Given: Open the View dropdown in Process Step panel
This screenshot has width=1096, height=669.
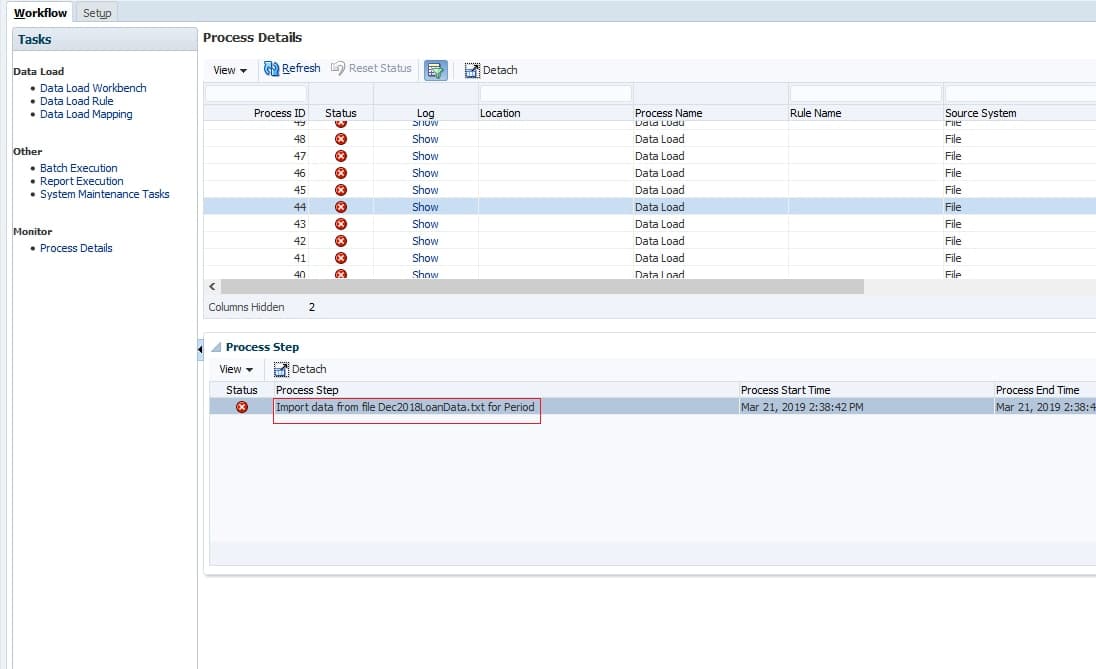Looking at the screenshot, I should click(235, 369).
